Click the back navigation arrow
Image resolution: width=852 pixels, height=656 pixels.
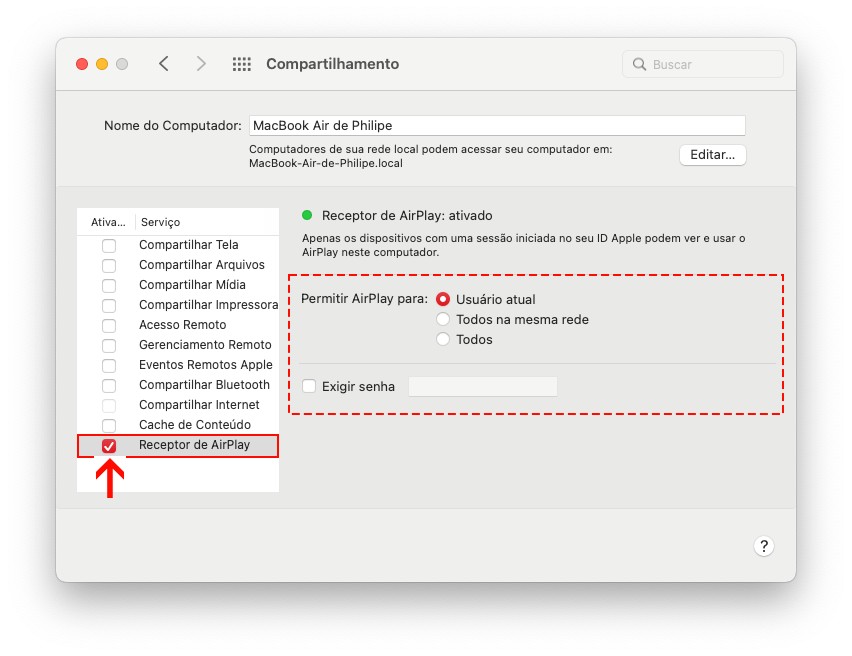pos(164,64)
